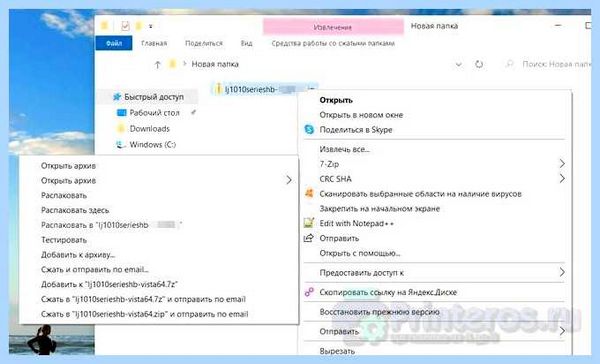Expand the second Открыть архив submenu arrow

(289, 180)
